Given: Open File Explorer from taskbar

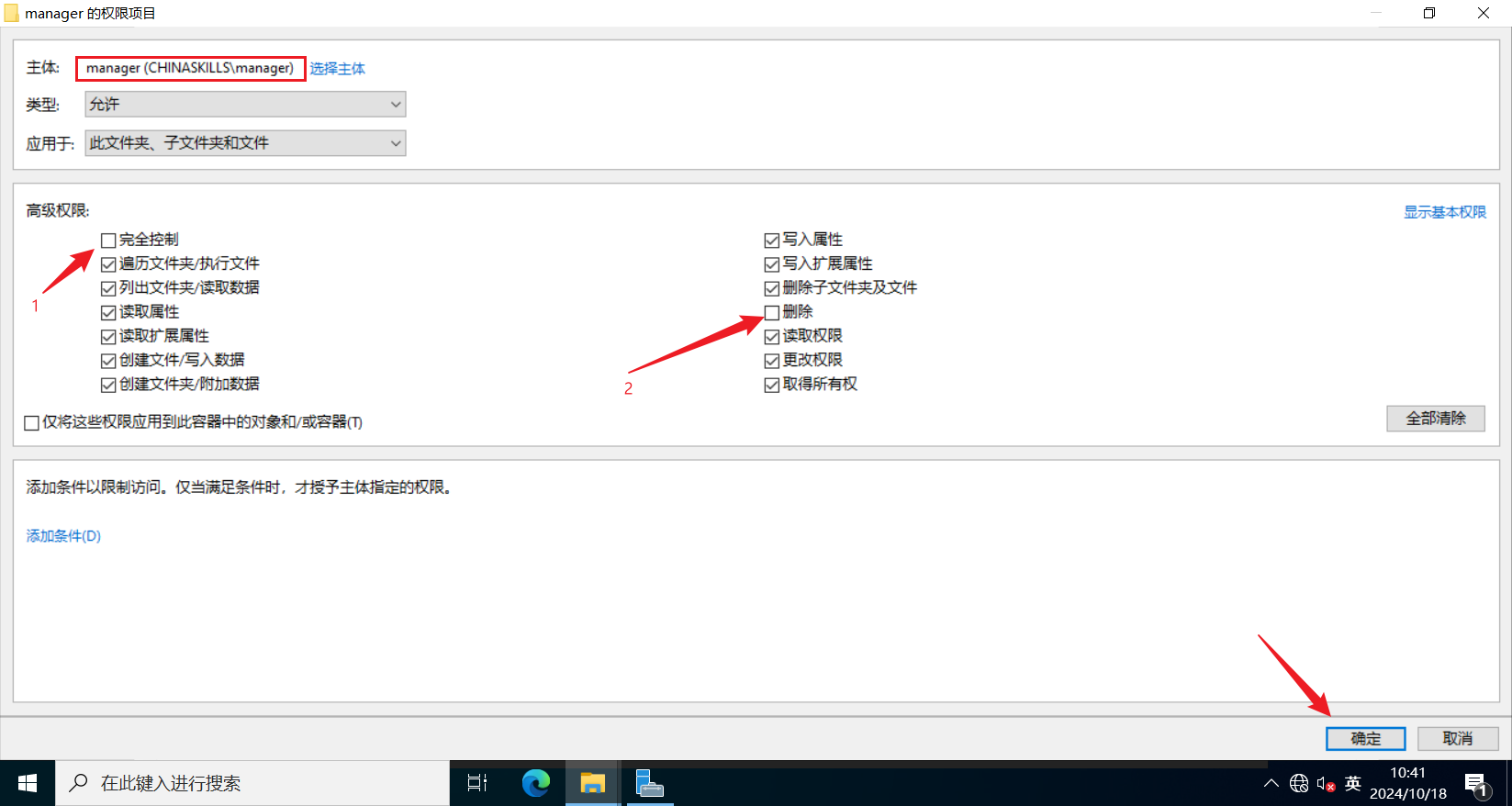Looking at the screenshot, I should click(592, 783).
